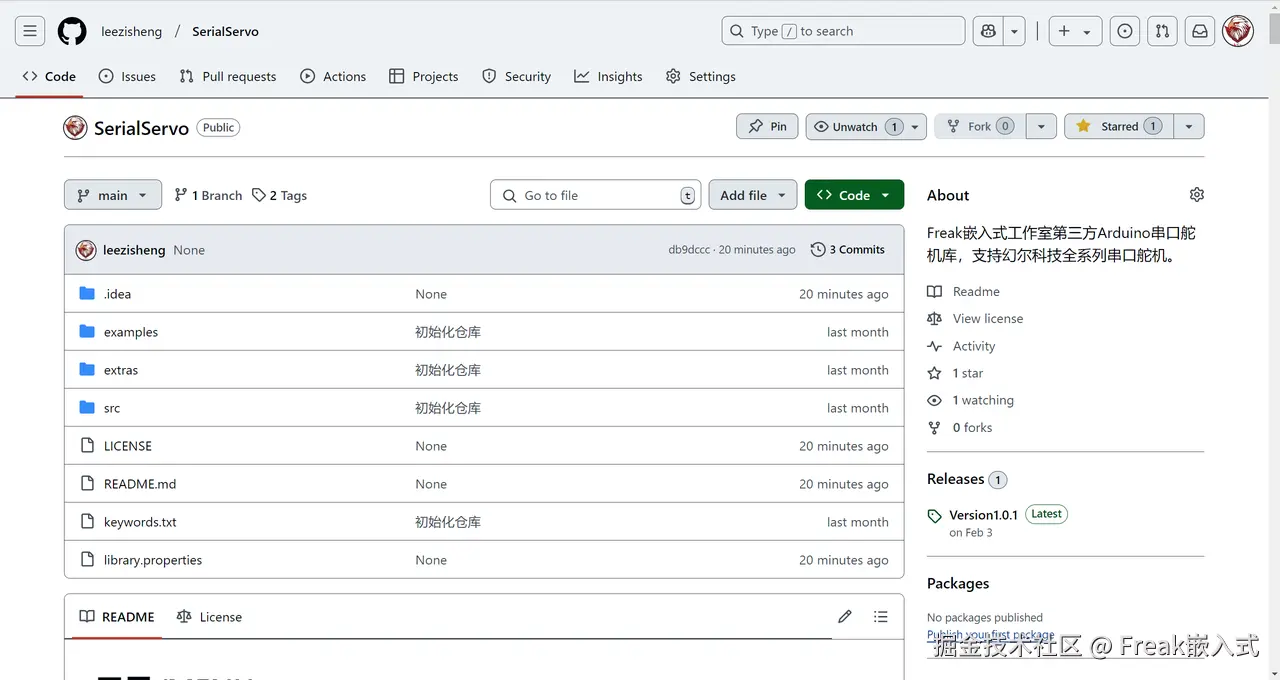The height and width of the screenshot is (680, 1280).
Task: Open 0 forks link
Action: click(960, 427)
